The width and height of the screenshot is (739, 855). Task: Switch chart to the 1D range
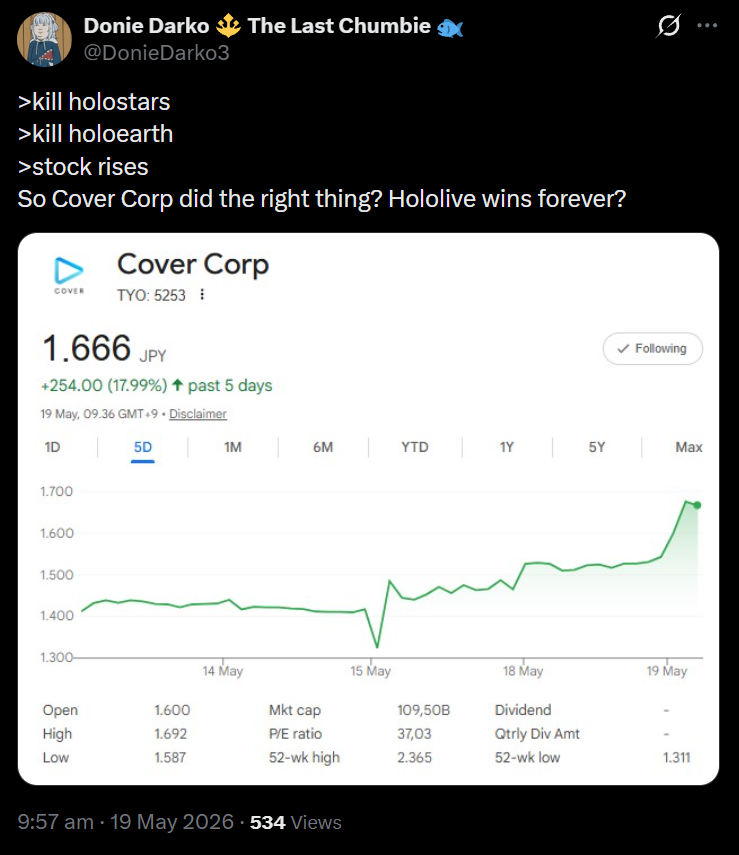[52, 447]
